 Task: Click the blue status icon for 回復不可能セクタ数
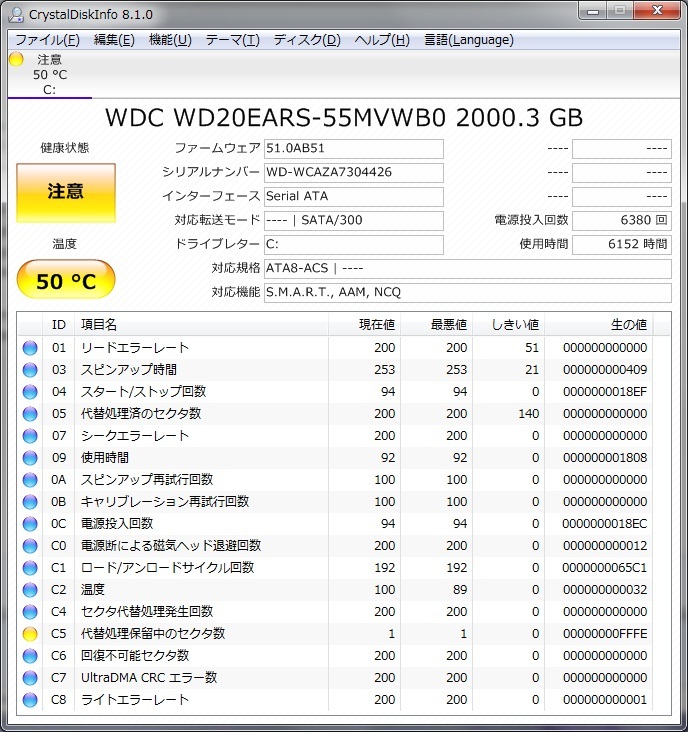tap(30, 656)
